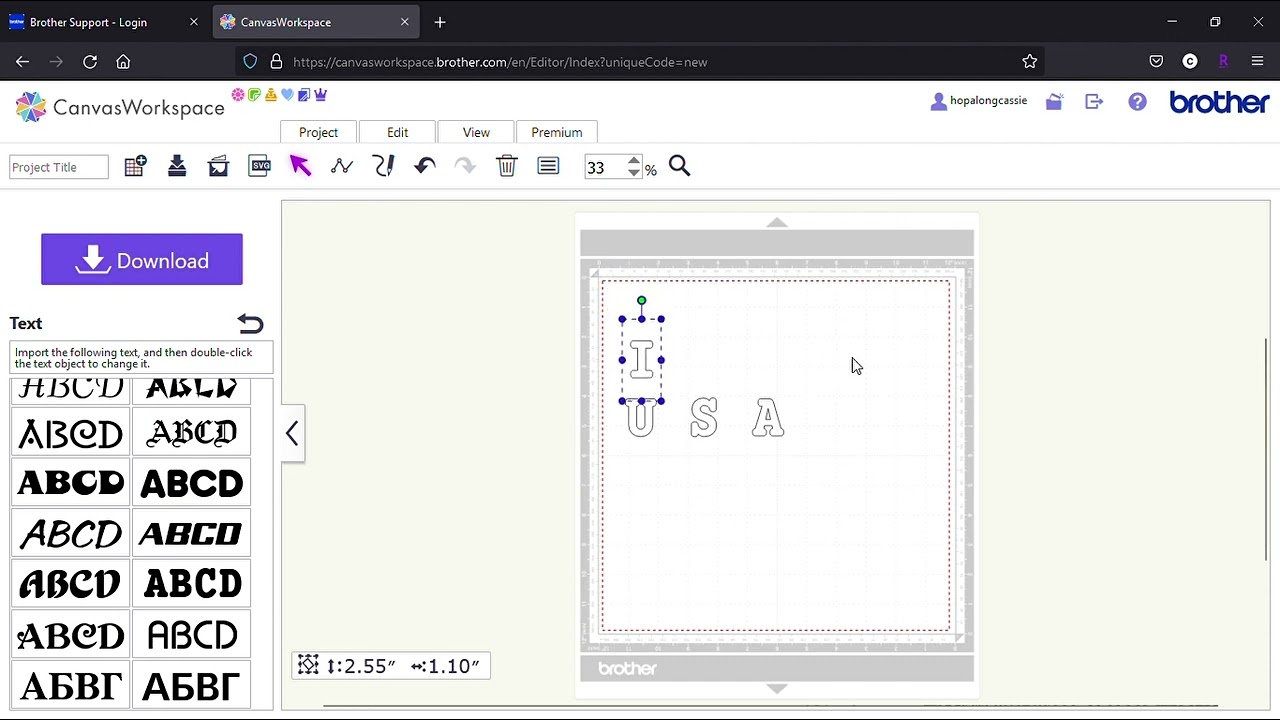Image resolution: width=1280 pixels, height=720 pixels.
Task: Redo the greyed-out action arrow
Action: coord(465,166)
